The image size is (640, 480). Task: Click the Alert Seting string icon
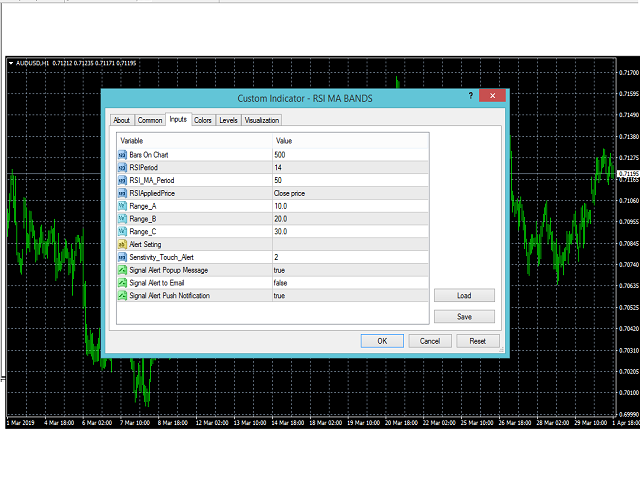[x=123, y=244]
